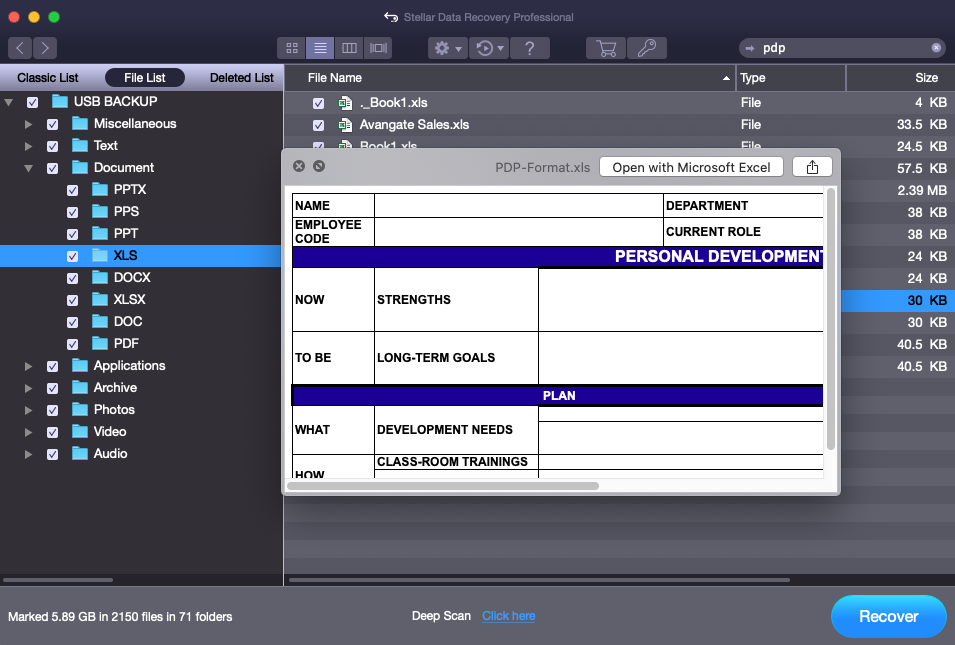Click the Avangate Sales.xls file icon
955x645 pixels.
(345, 125)
